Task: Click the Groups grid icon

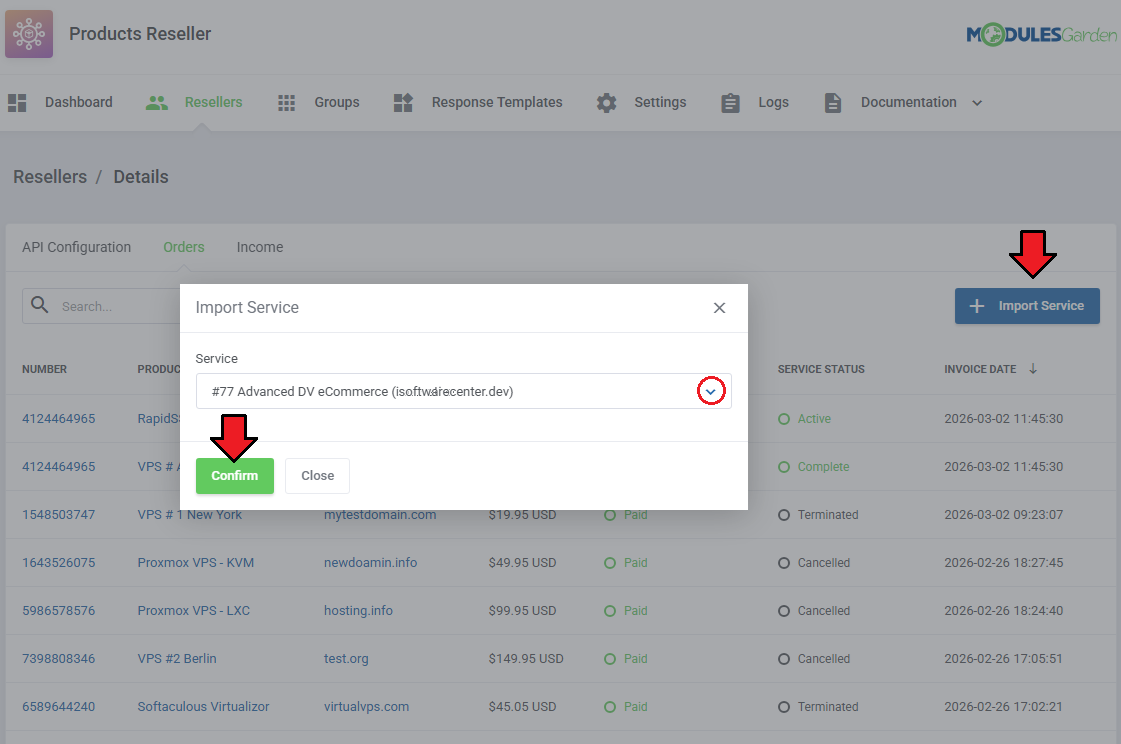Action: pos(287,102)
